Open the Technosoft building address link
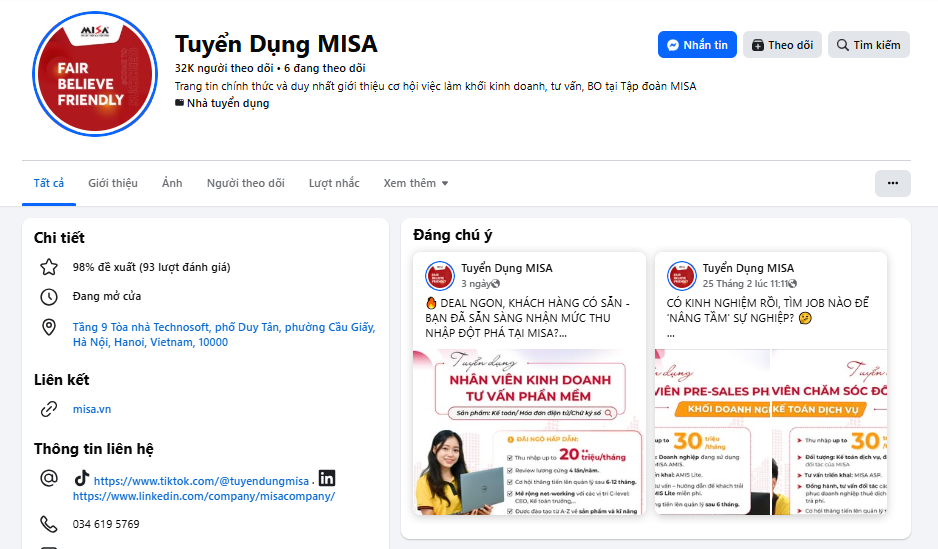Viewport: 938px width, 549px height. 224,334
